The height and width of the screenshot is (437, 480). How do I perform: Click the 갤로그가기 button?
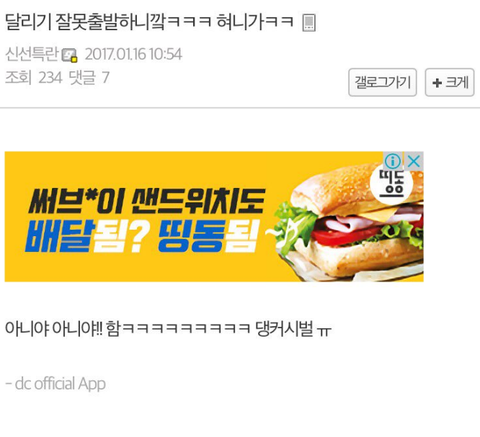click(382, 82)
